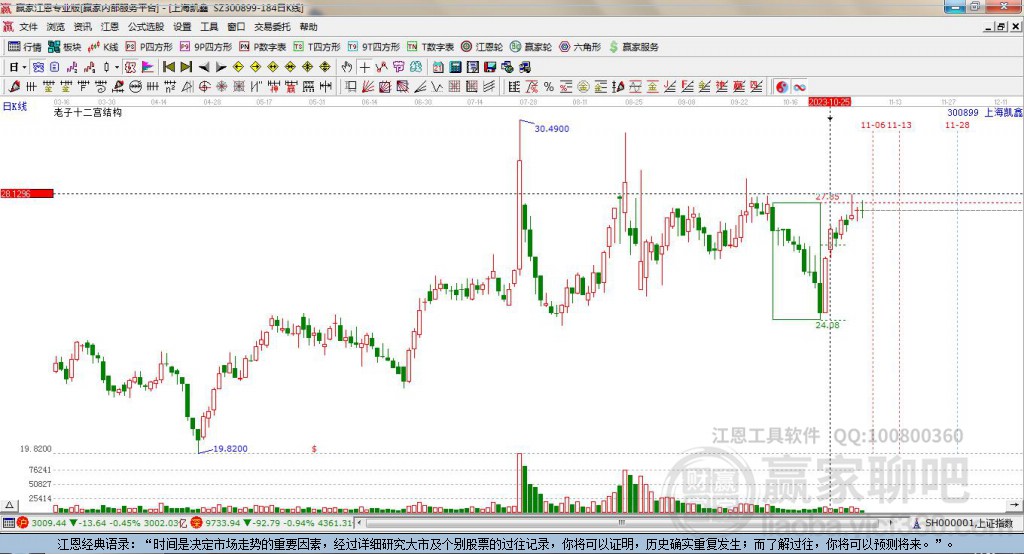1024x554 pixels.
Task: Click the calendar date icon
Action: (438, 67)
